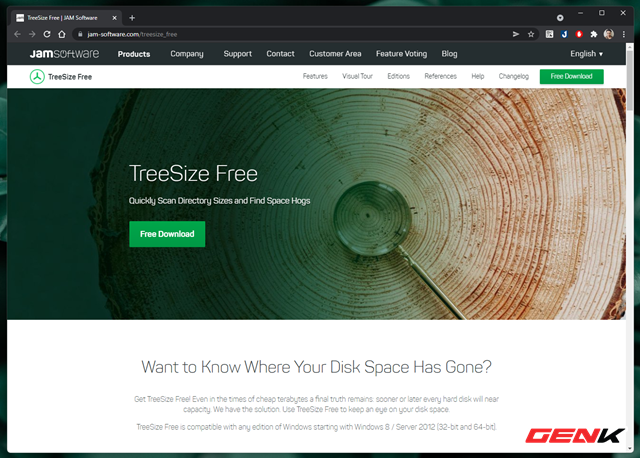The width and height of the screenshot is (640, 458).
Task: Close the TreeSize Free browser tab
Action: click(x=116, y=17)
